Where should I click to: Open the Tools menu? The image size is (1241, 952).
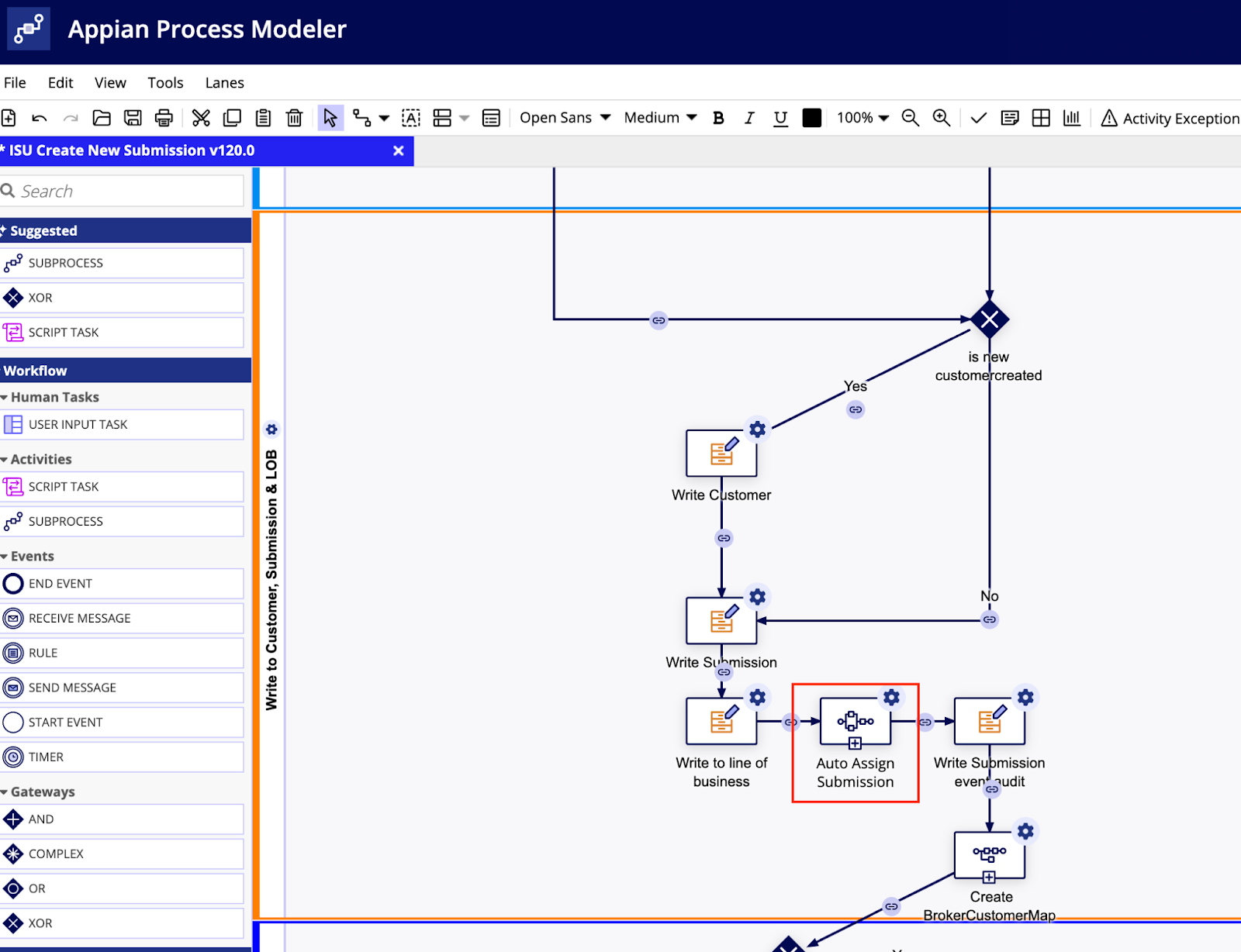point(165,83)
